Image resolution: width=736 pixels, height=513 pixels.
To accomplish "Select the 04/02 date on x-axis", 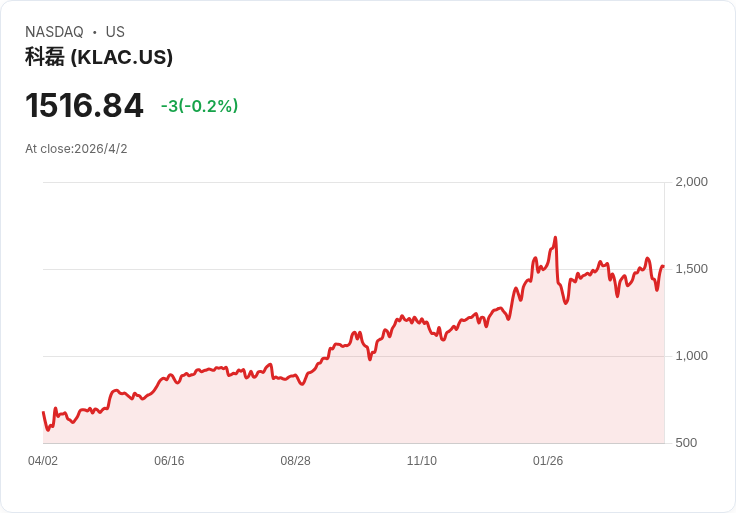I will (x=43, y=461).
